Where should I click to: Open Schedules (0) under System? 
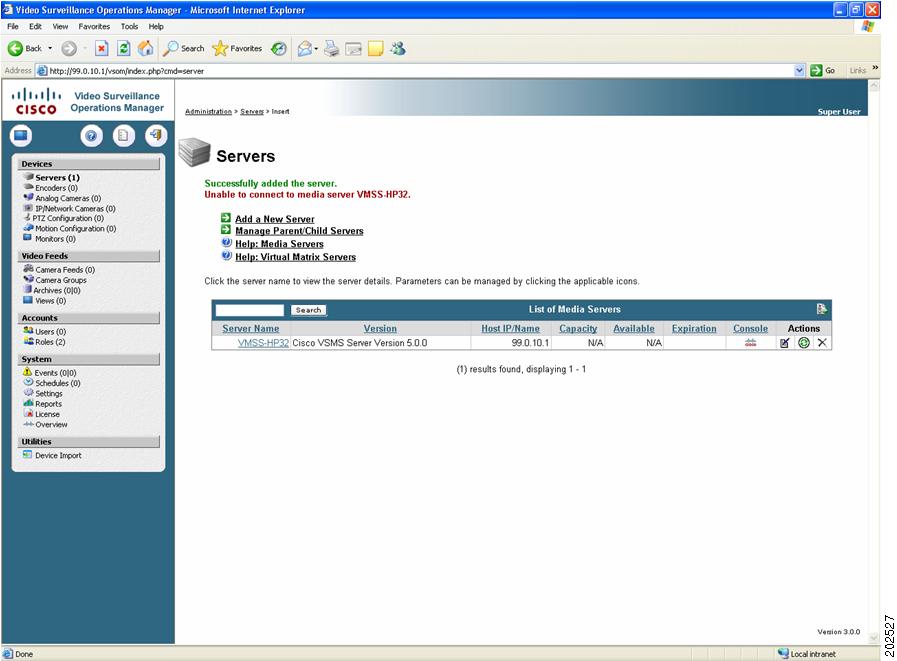click(x=58, y=383)
